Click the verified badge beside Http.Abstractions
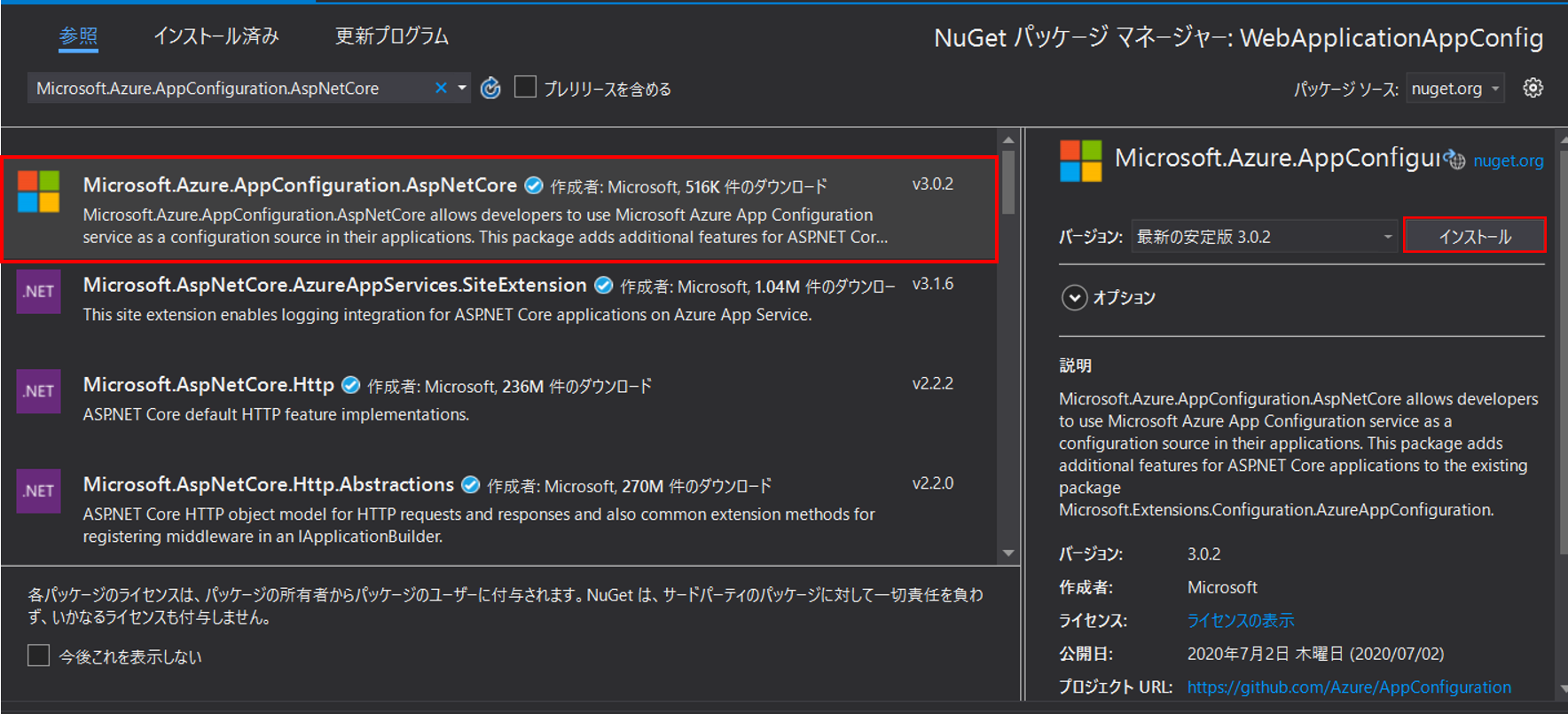 point(471,485)
